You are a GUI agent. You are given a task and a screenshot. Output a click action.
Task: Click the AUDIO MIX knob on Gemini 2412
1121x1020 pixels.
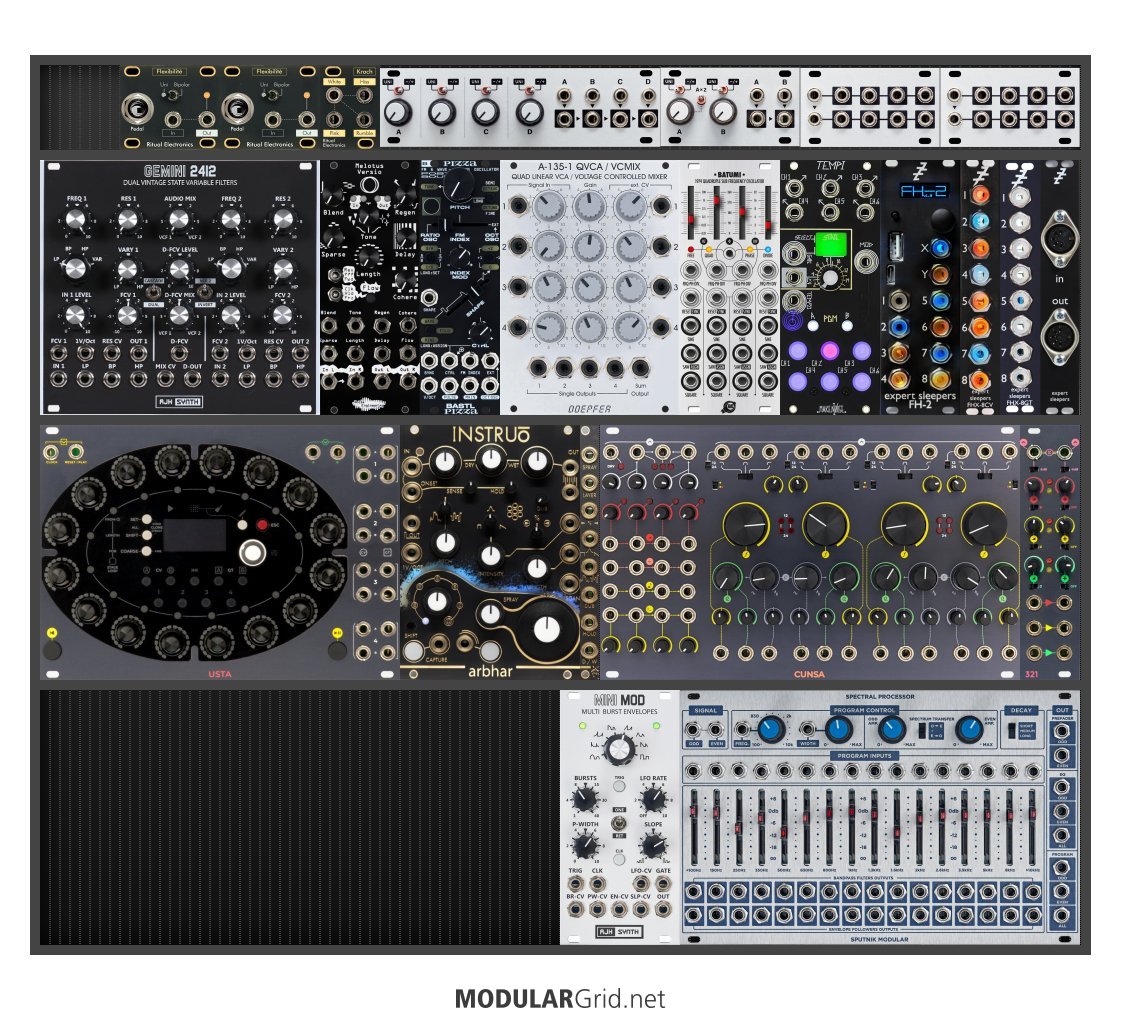179,221
